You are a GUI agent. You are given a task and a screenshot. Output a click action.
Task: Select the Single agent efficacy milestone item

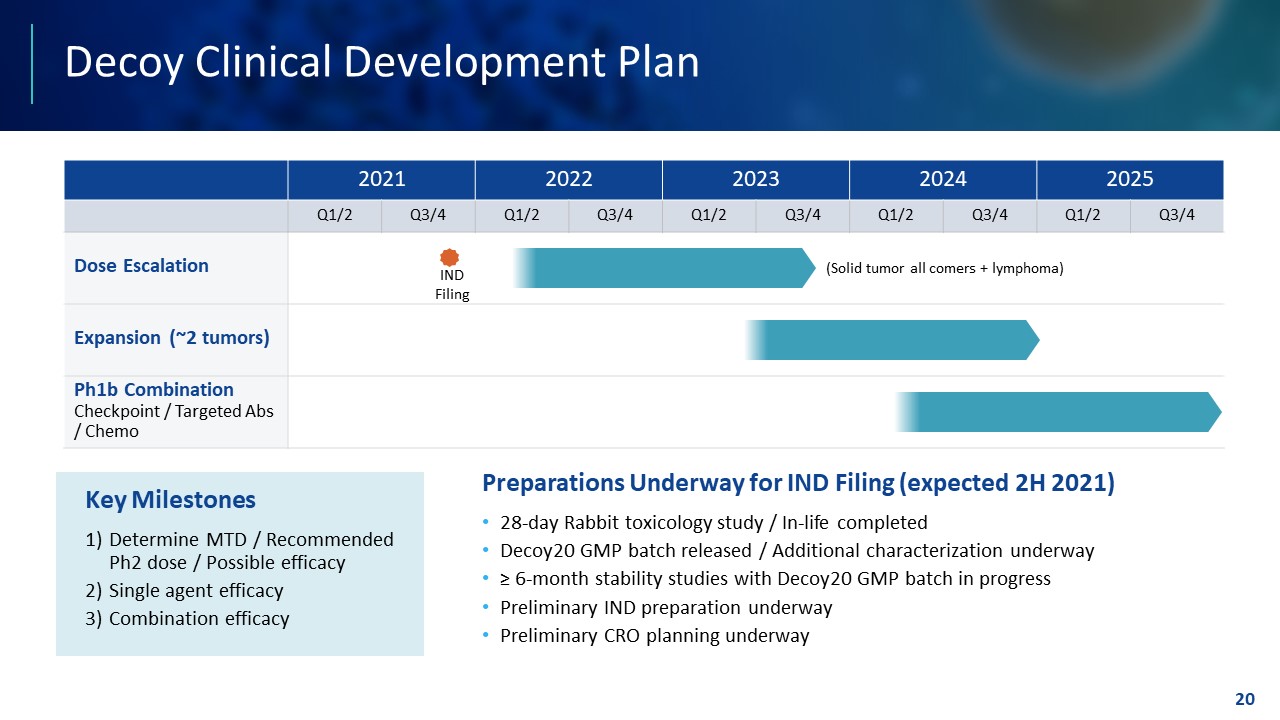[196, 591]
